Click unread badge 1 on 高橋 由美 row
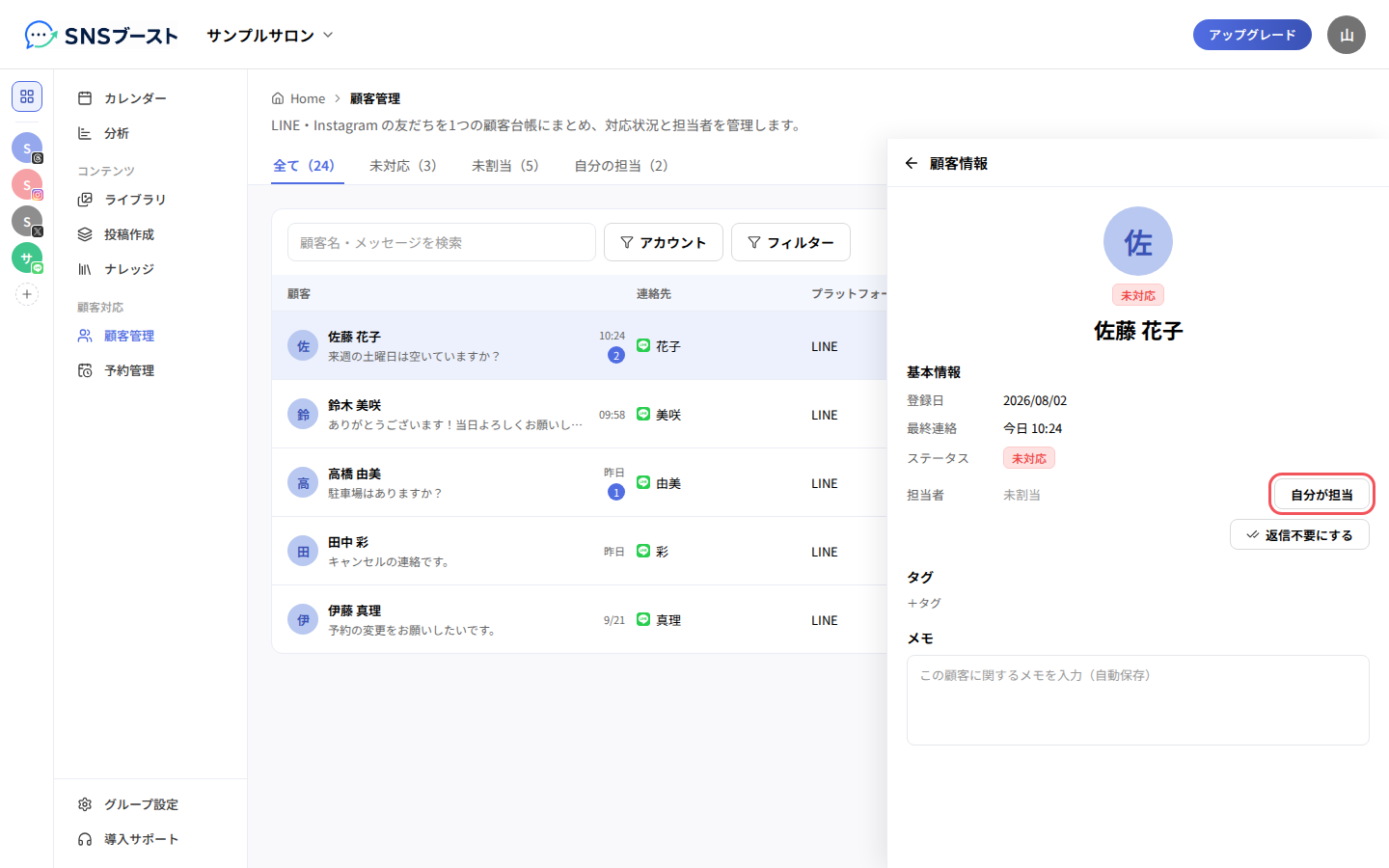The image size is (1389, 868). 616,492
